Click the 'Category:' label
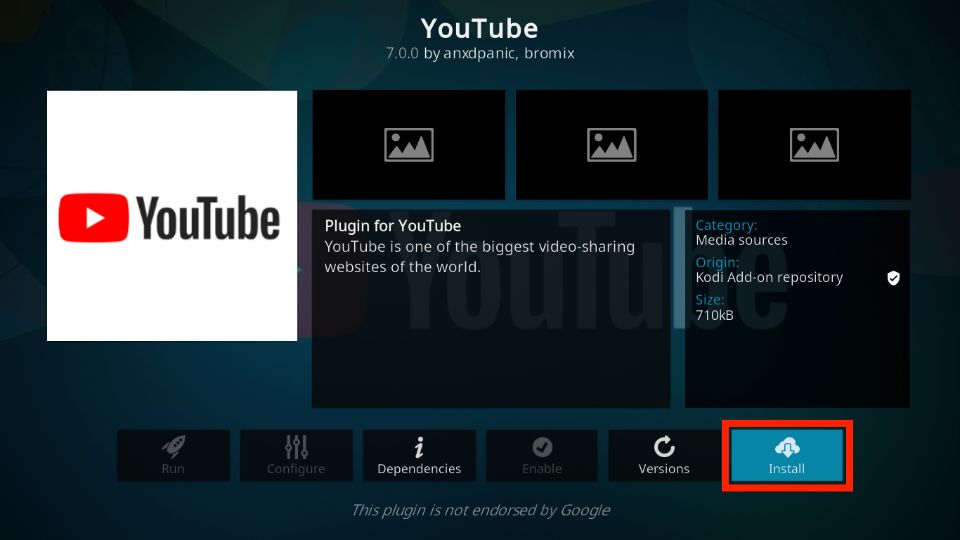Image resolution: width=960 pixels, height=540 pixels. click(x=726, y=225)
